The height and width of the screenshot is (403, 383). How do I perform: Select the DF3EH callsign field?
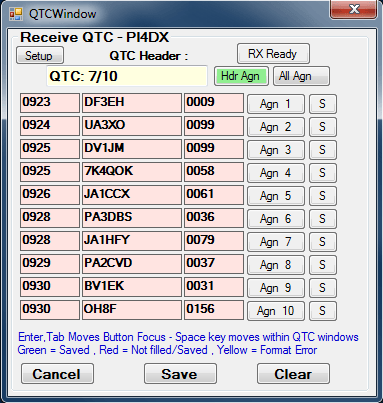(x=132, y=103)
